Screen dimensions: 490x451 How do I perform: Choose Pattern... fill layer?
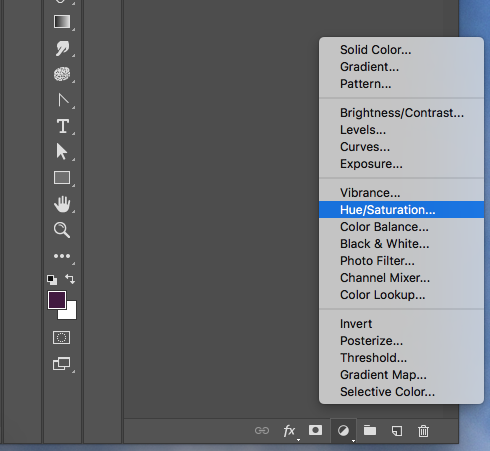pyautogui.click(x=401, y=84)
